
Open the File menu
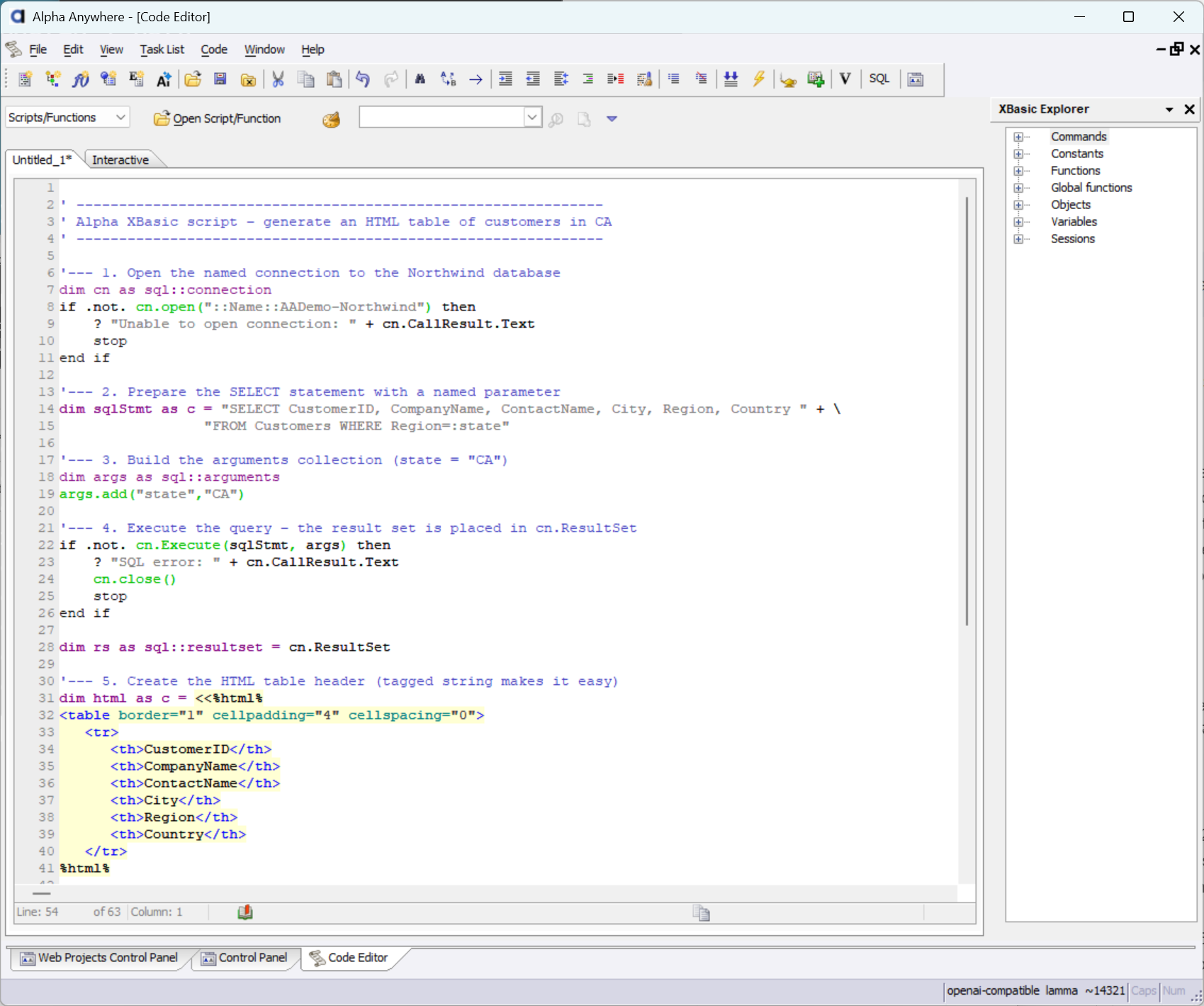(38, 50)
